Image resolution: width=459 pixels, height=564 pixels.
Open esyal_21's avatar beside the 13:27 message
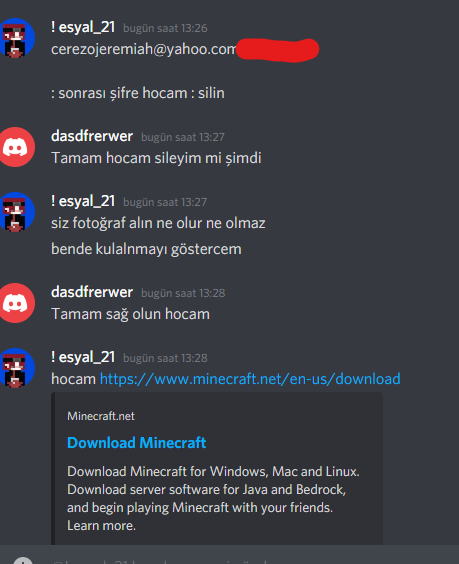[x=17, y=212]
